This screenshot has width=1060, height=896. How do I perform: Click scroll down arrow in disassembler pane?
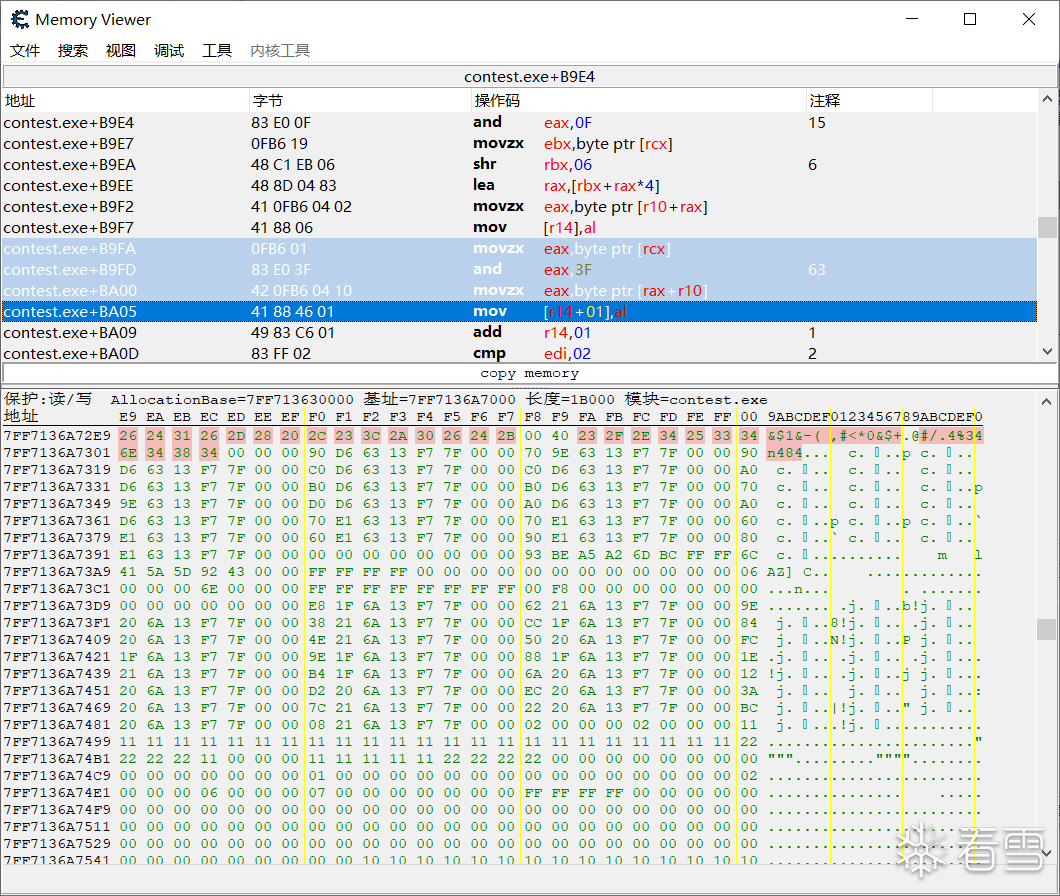[1047, 352]
